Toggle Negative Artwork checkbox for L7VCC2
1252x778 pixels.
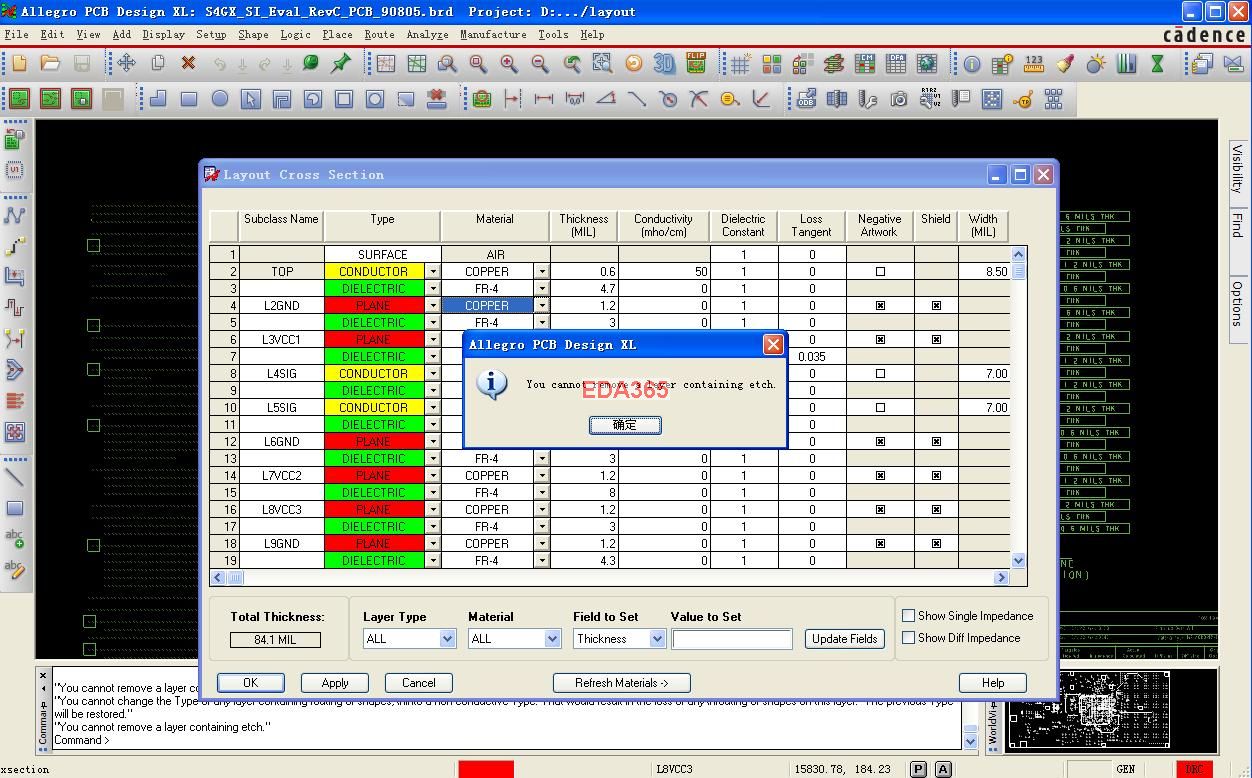pos(880,475)
